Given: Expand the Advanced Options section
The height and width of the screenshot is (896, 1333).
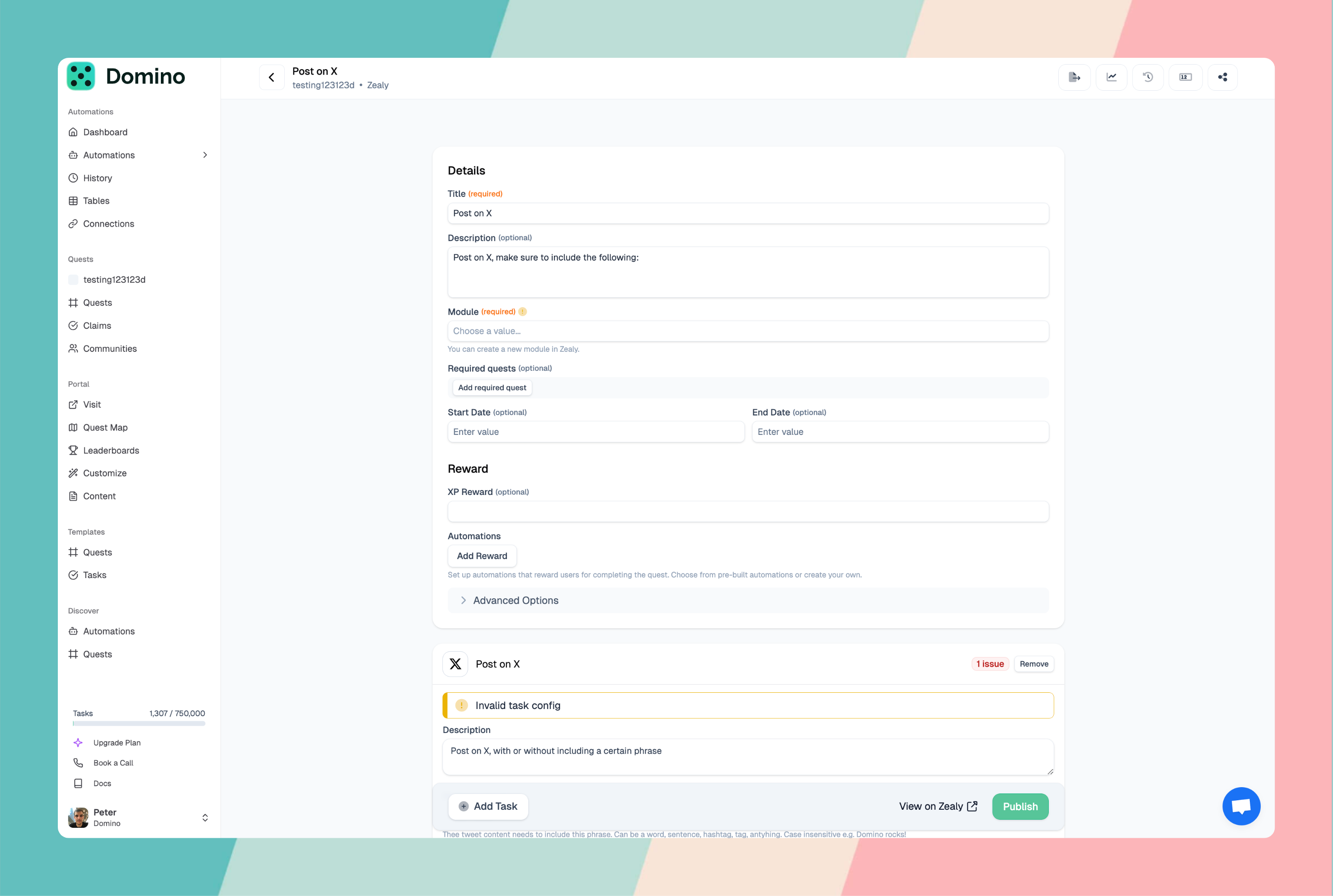Looking at the screenshot, I should 516,601.
